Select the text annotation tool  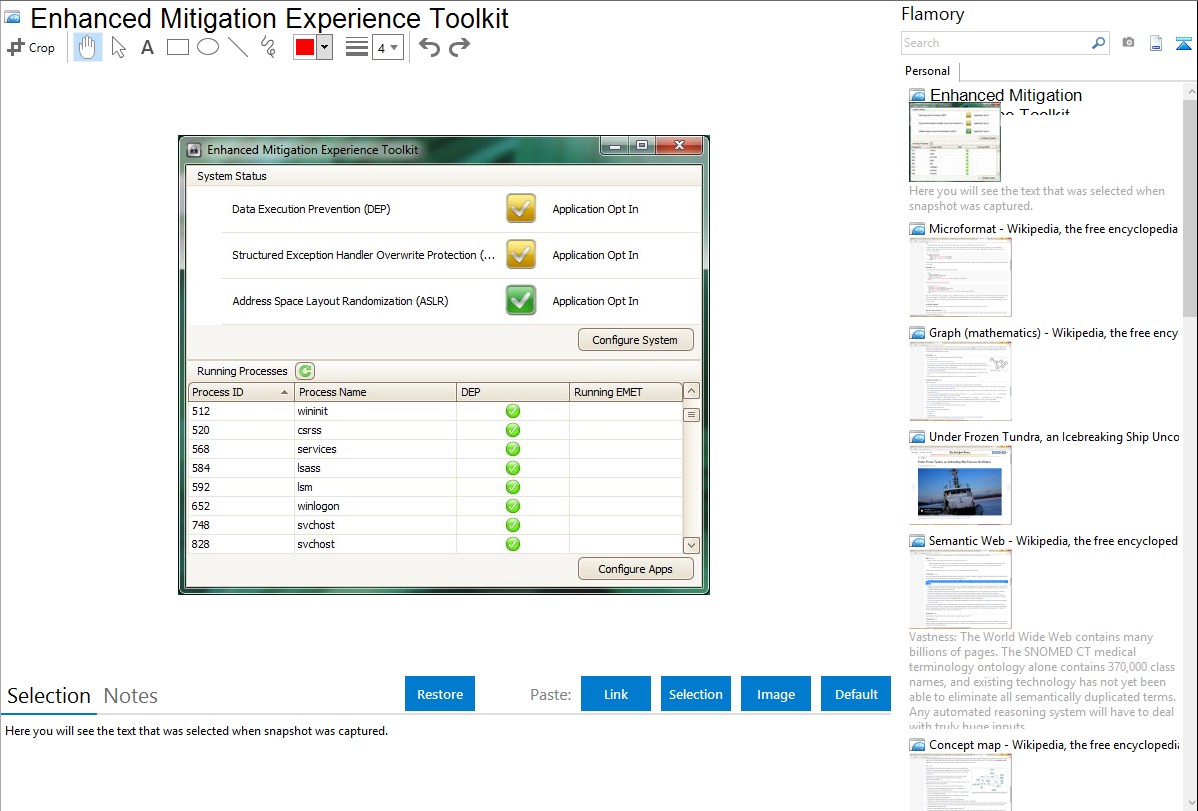[147, 47]
